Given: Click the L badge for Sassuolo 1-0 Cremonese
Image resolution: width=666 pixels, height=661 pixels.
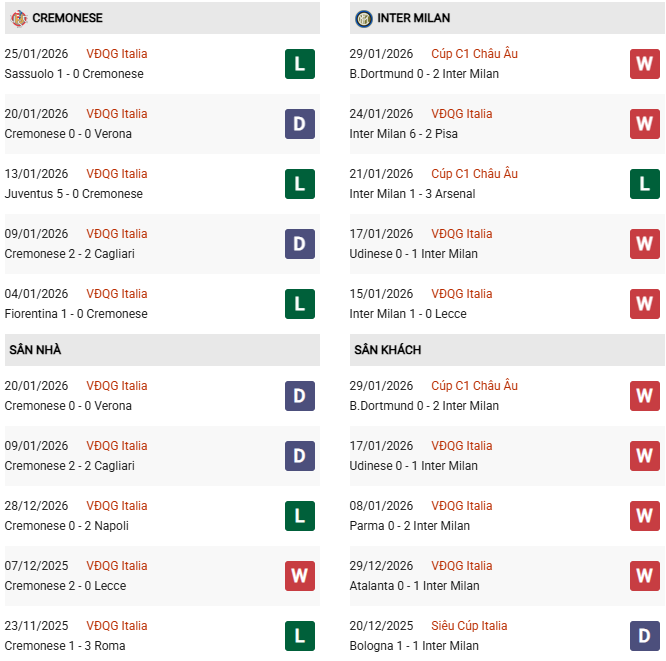Looking at the screenshot, I should [x=300, y=64].
